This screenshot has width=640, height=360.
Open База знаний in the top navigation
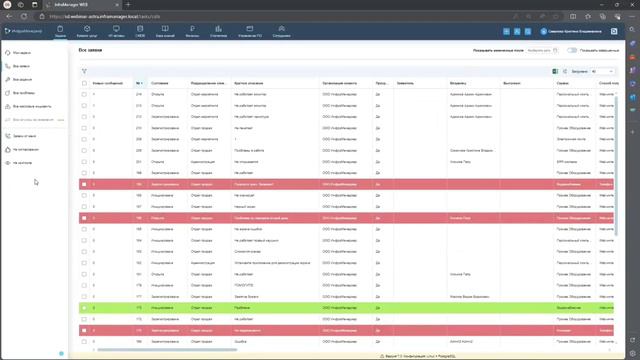165,31
